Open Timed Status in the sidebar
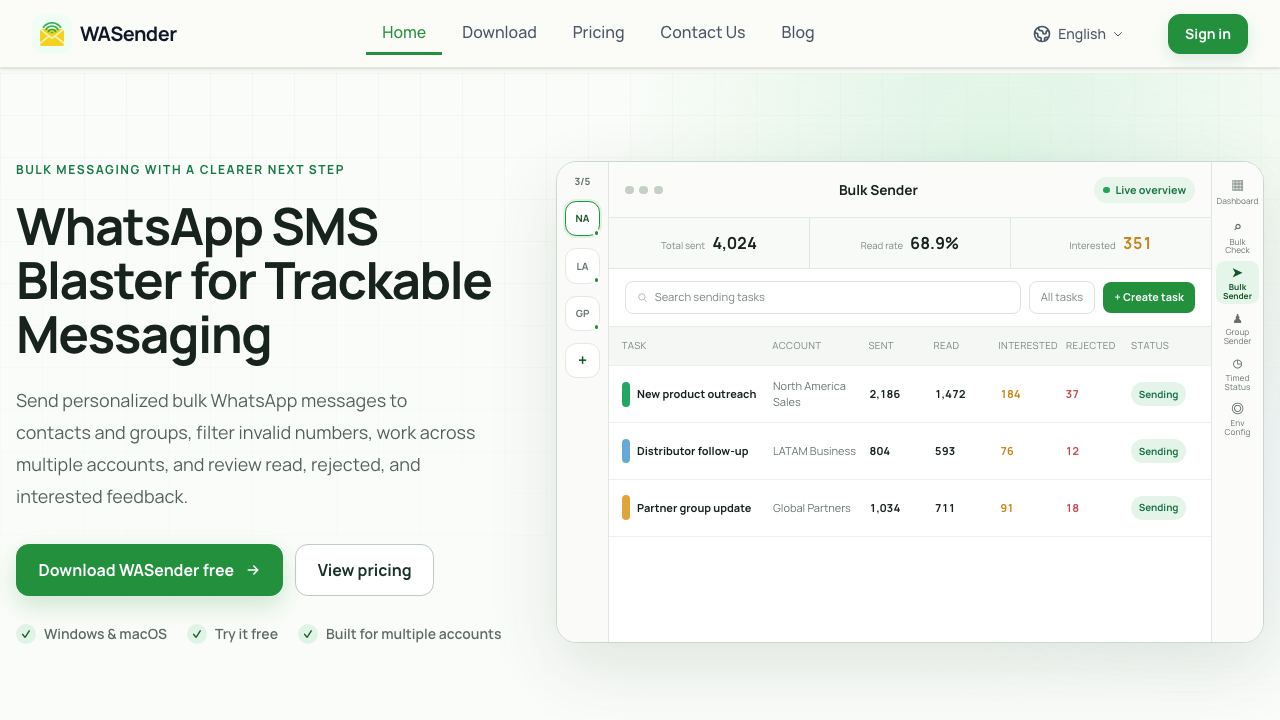The width and height of the screenshot is (1280, 720). 1237,375
